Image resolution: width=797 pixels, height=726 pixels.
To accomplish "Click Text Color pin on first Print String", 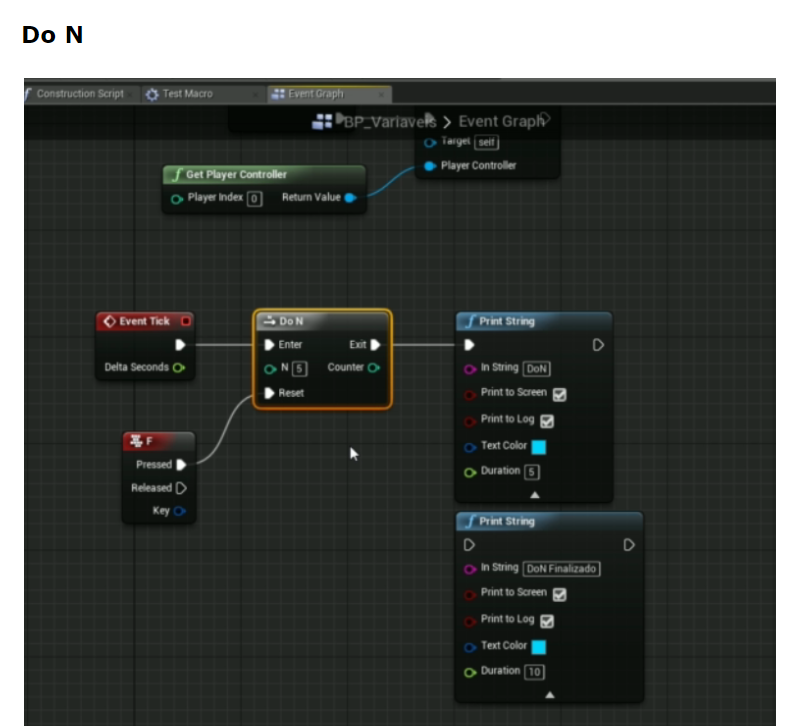I will pos(470,447).
